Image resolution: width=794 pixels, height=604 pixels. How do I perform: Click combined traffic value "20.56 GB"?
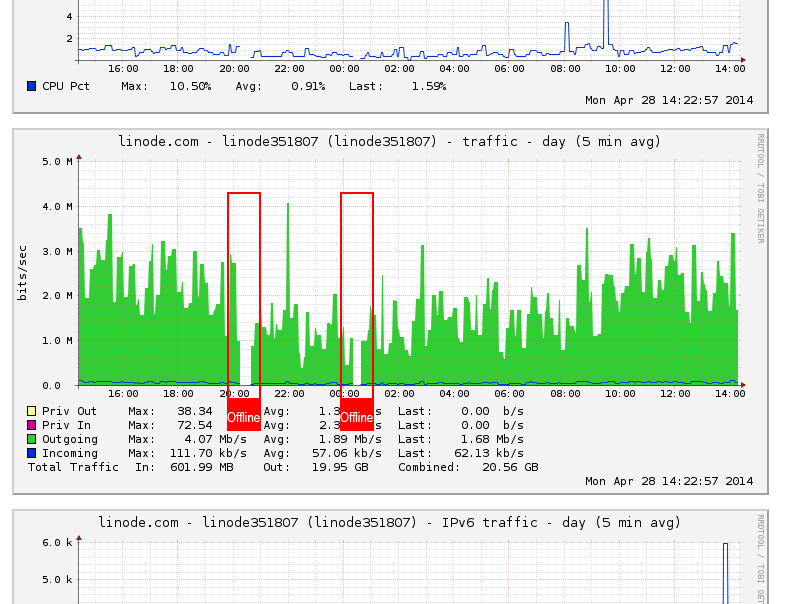pyautogui.click(x=510, y=467)
